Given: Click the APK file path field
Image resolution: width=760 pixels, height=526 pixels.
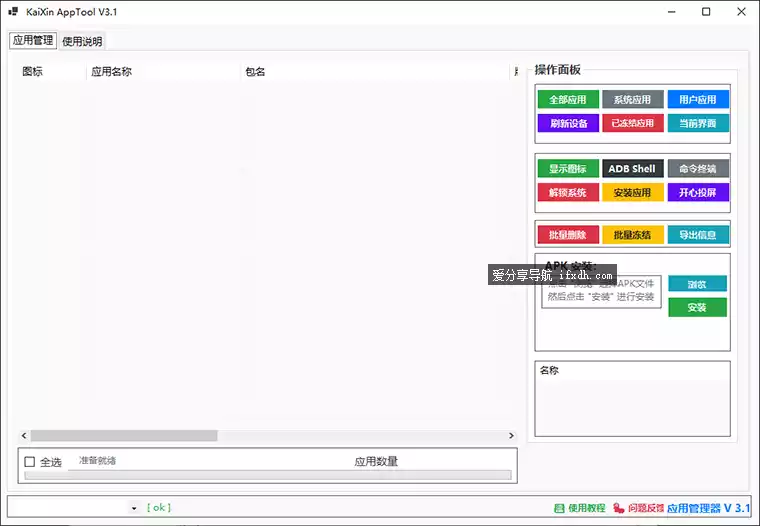Looking at the screenshot, I should click(601, 291).
